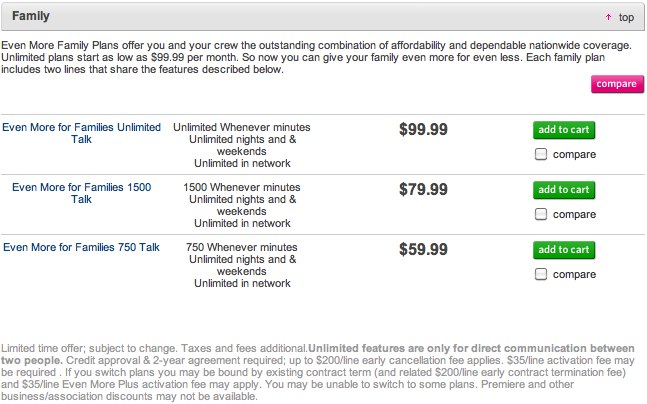Add the $59.99 750 Talk plan to cart
647x404 pixels.
[x=564, y=250]
